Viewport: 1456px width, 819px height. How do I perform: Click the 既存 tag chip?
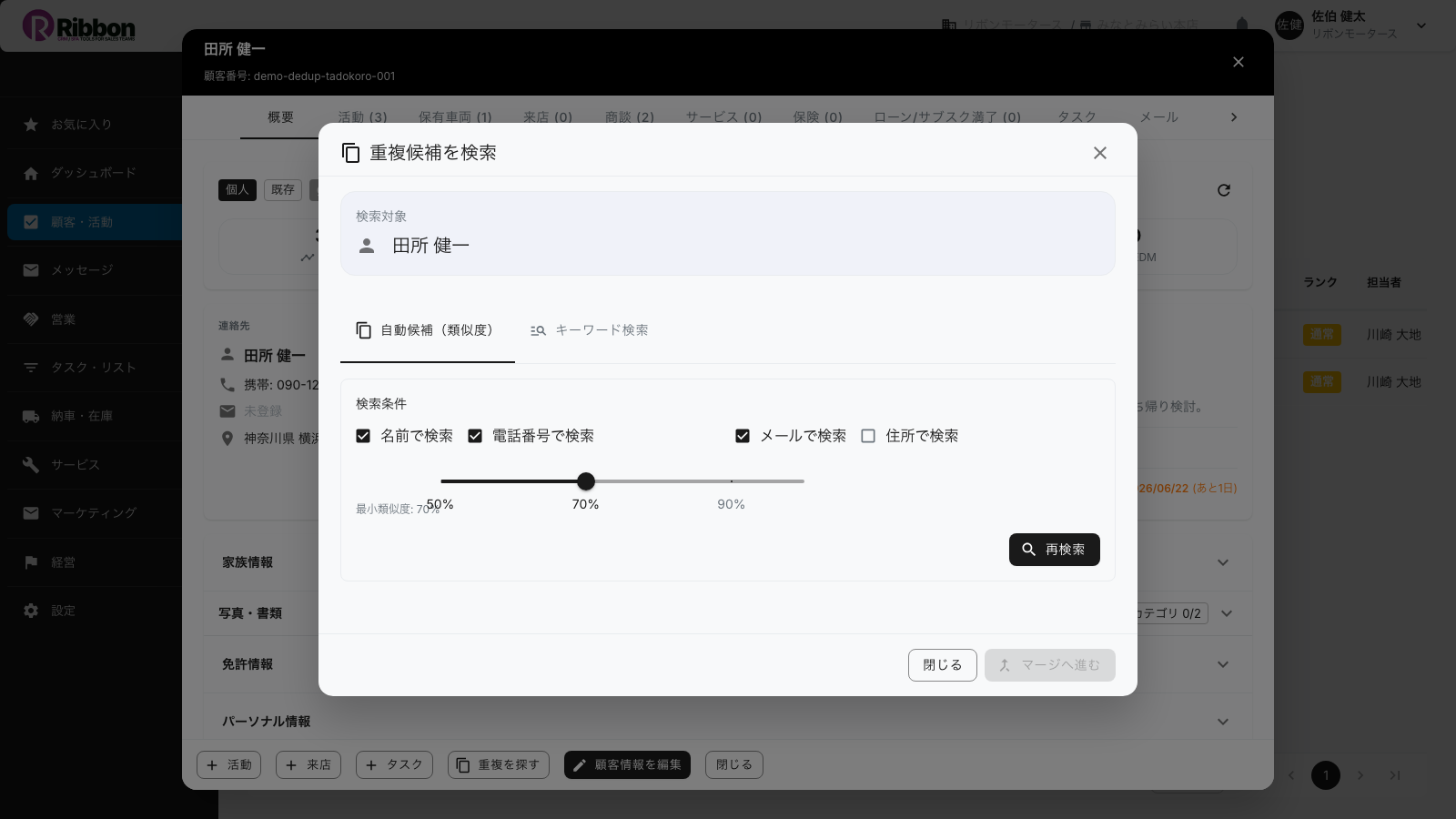[283, 190]
